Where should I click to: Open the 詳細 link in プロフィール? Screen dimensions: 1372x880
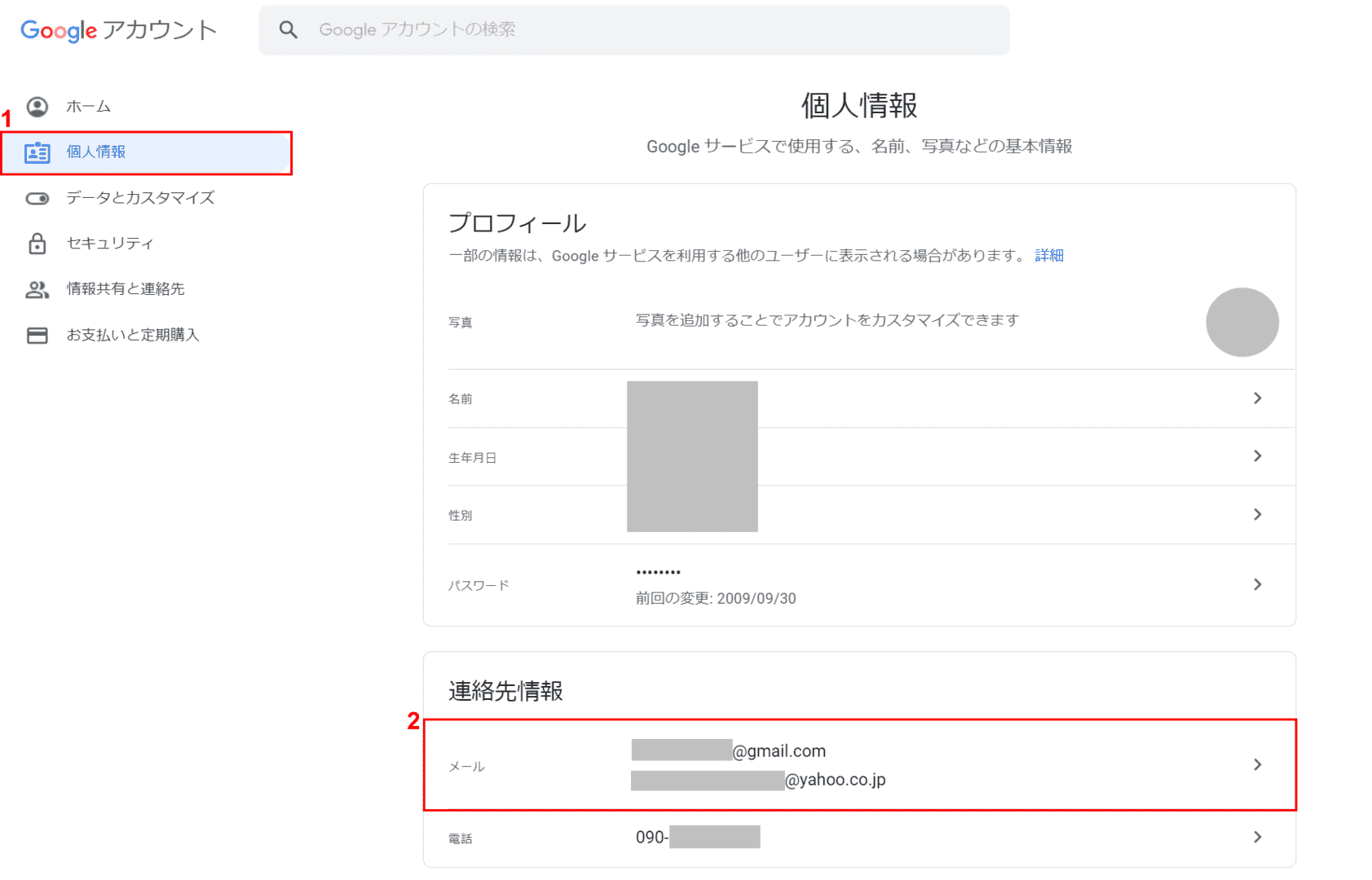coord(1049,256)
